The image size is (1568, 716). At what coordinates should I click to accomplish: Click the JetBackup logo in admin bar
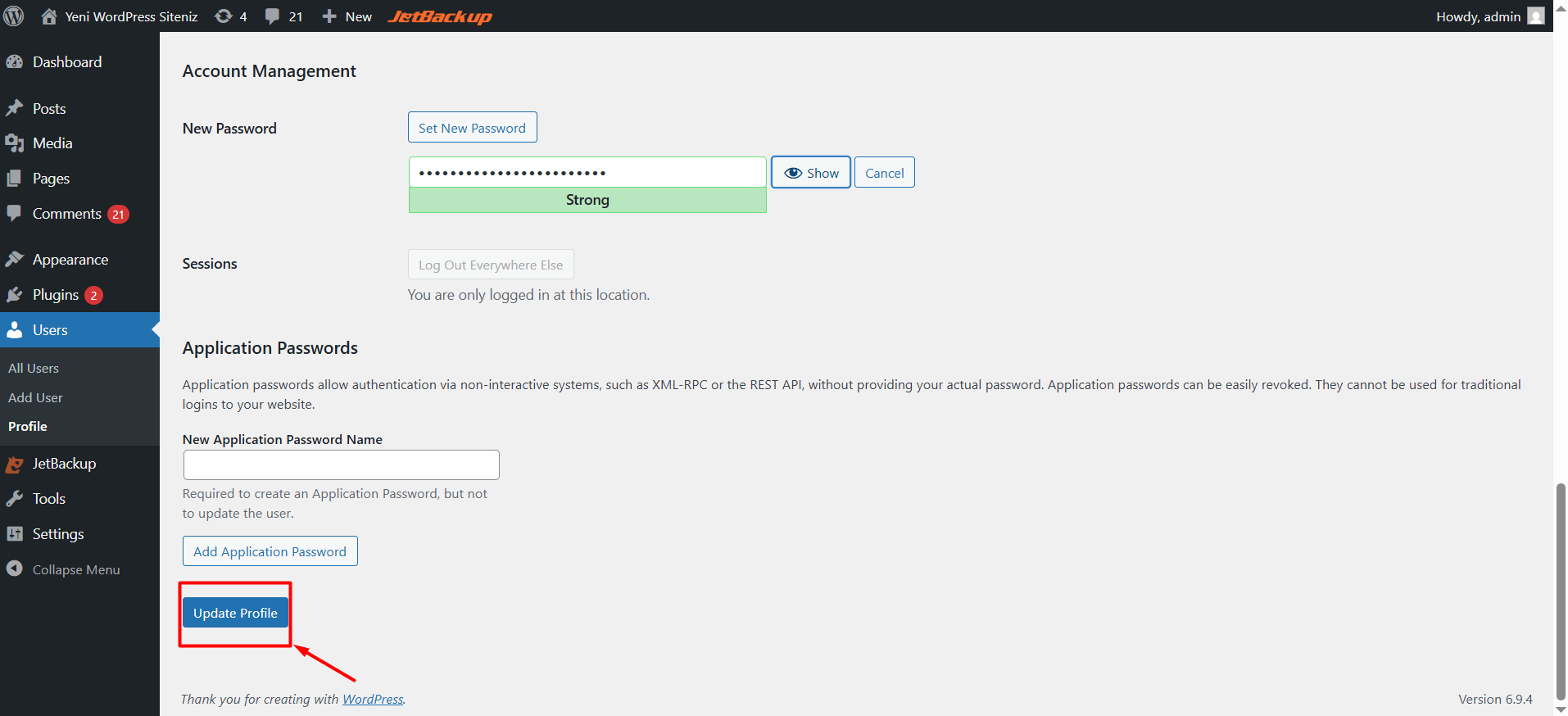(x=440, y=16)
